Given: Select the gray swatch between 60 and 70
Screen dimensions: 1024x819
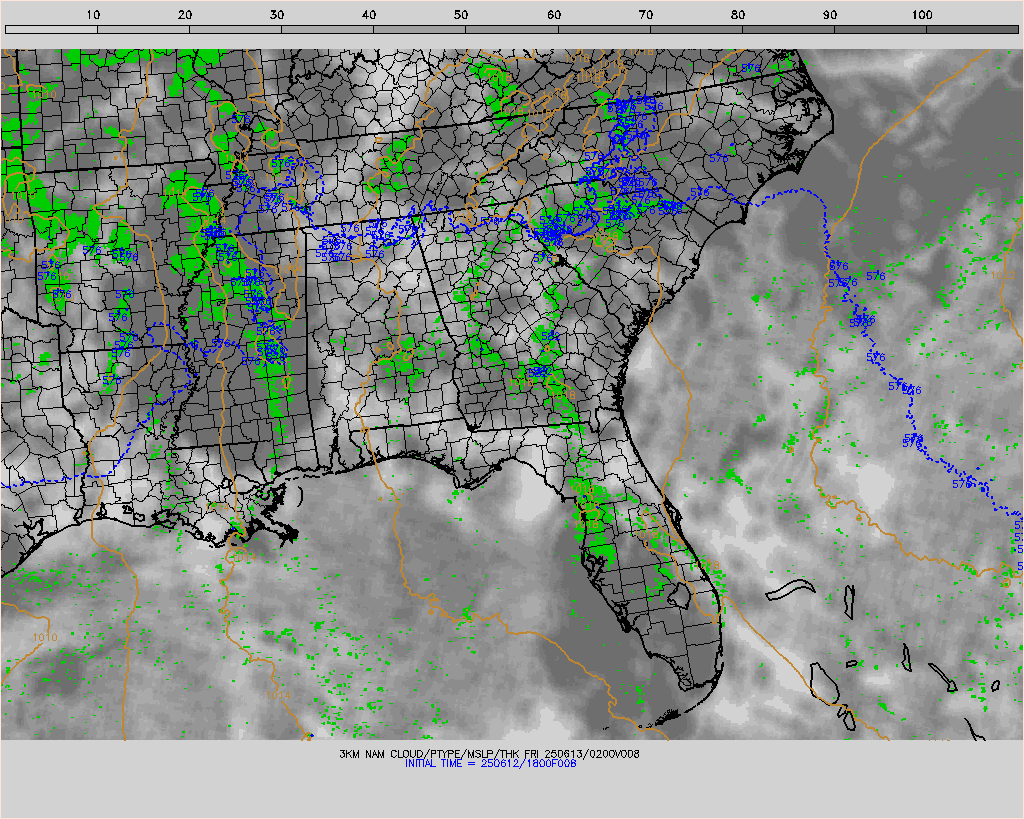Looking at the screenshot, I should 604,29.
